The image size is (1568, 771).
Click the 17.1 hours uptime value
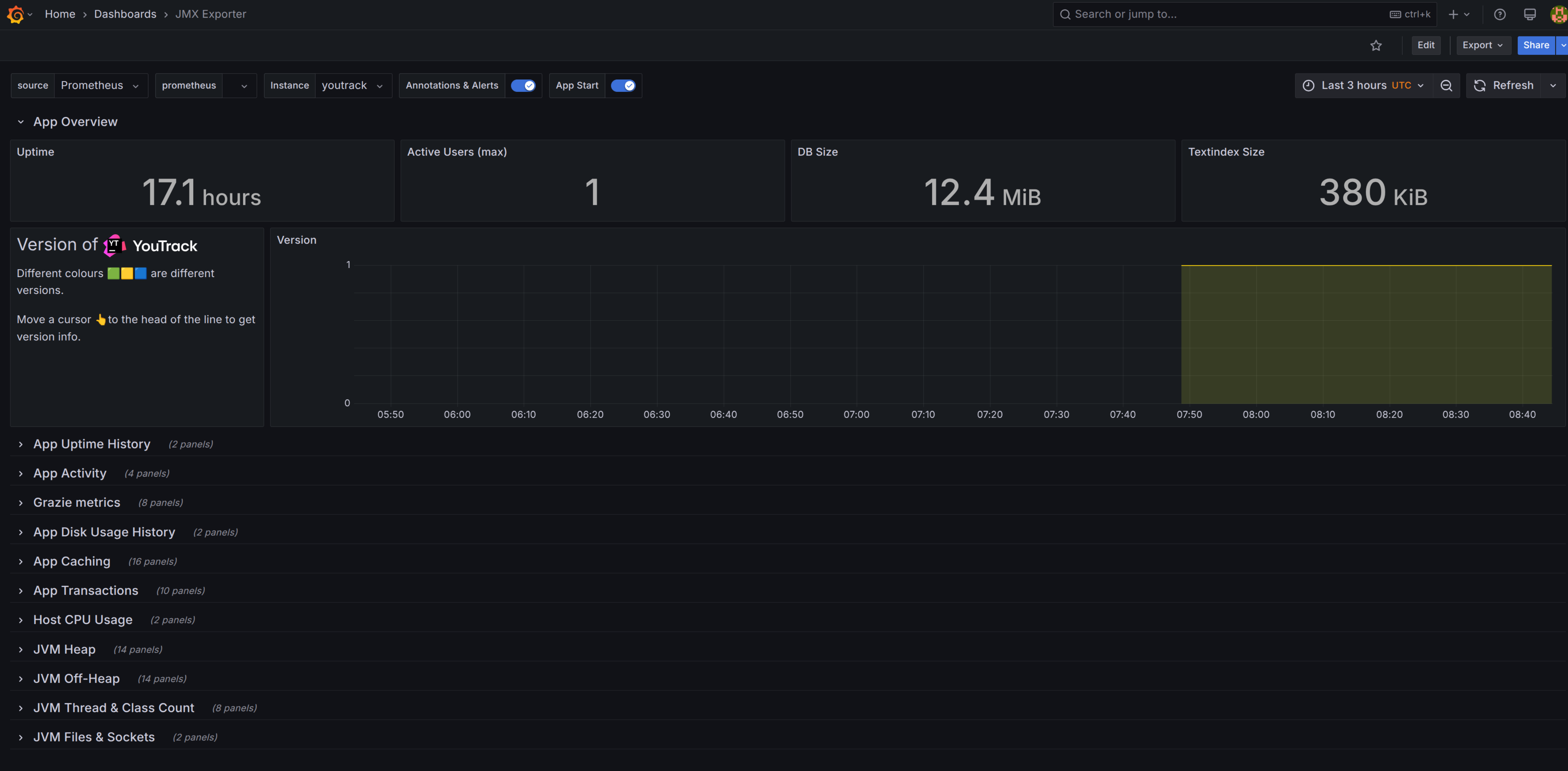click(x=201, y=192)
